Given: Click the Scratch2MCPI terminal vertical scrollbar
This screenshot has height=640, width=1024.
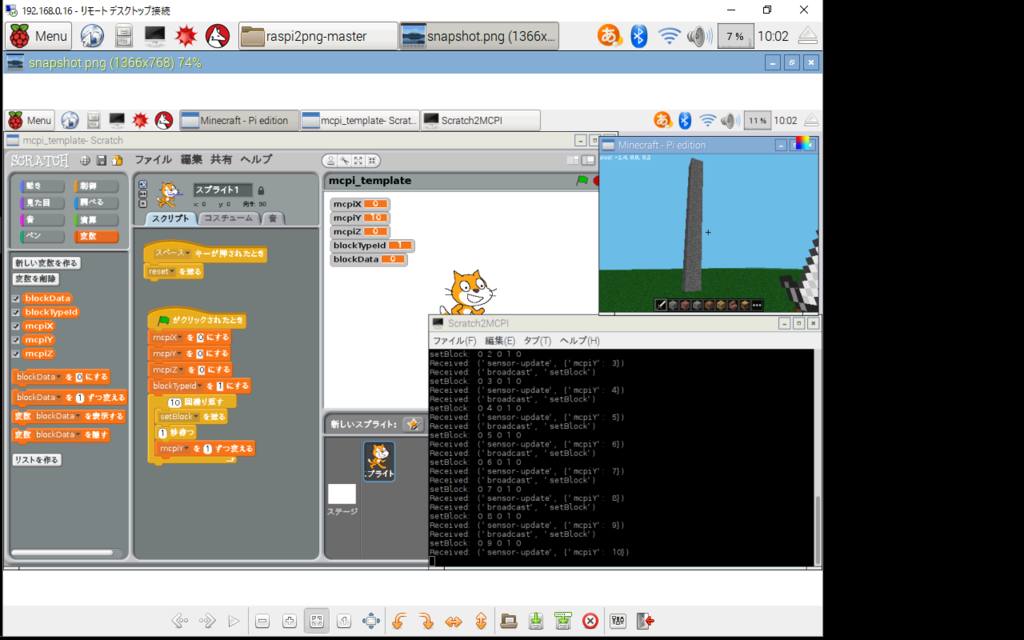Looking at the screenshot, I should click(817, 529).
